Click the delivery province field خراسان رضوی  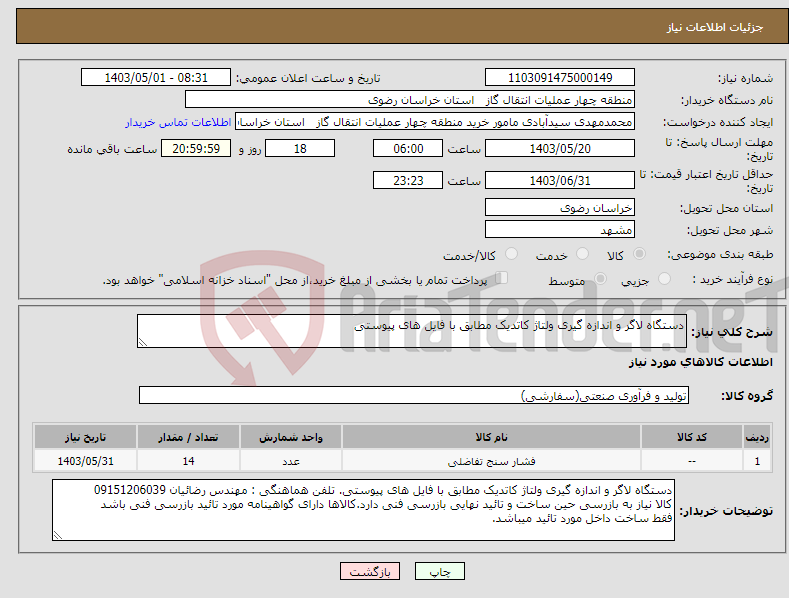pyautogui.click(x=560, y=207)
